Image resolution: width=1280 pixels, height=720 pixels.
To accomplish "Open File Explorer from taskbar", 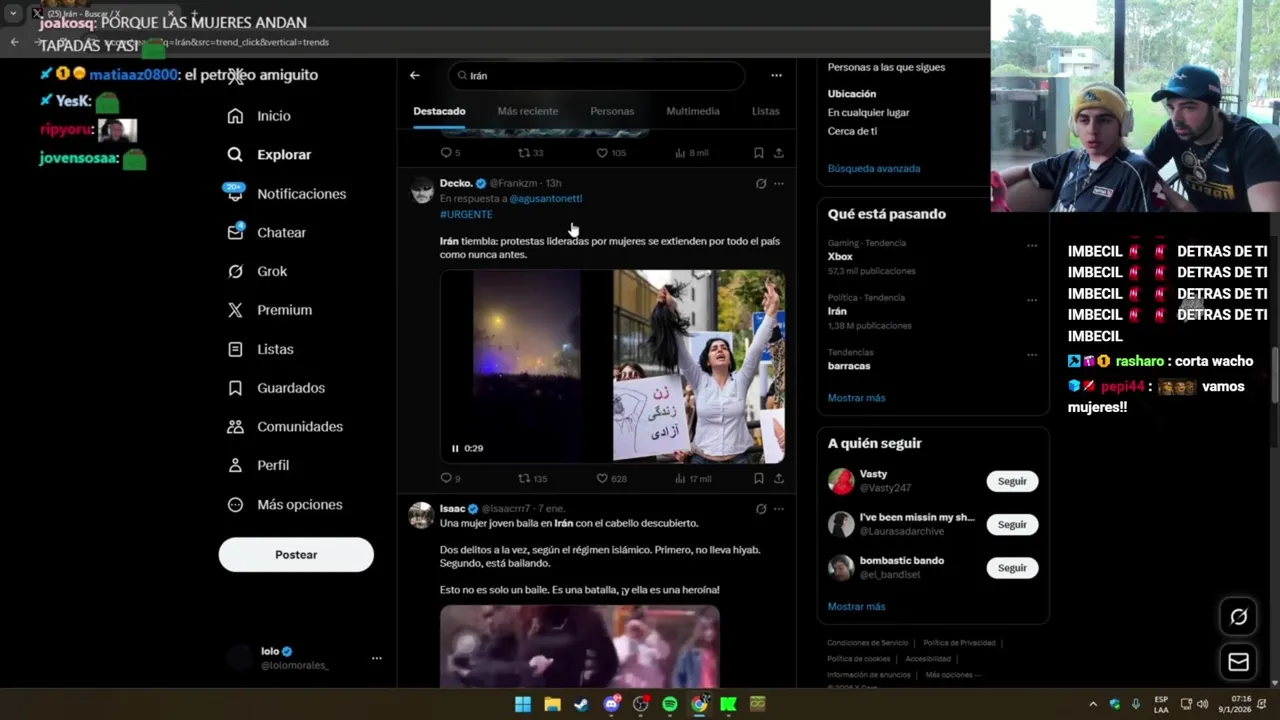I will pos(552,704).
